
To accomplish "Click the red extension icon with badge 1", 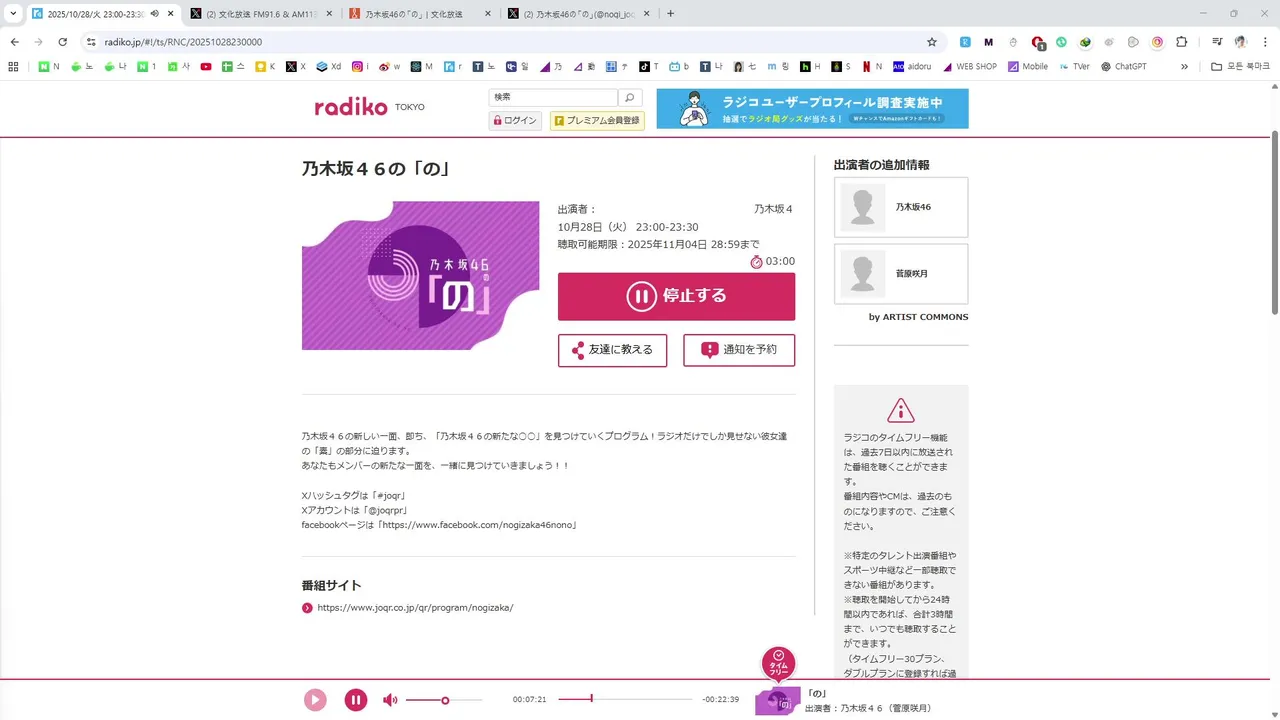I will pyautogui.click(x=1037, y=42).
